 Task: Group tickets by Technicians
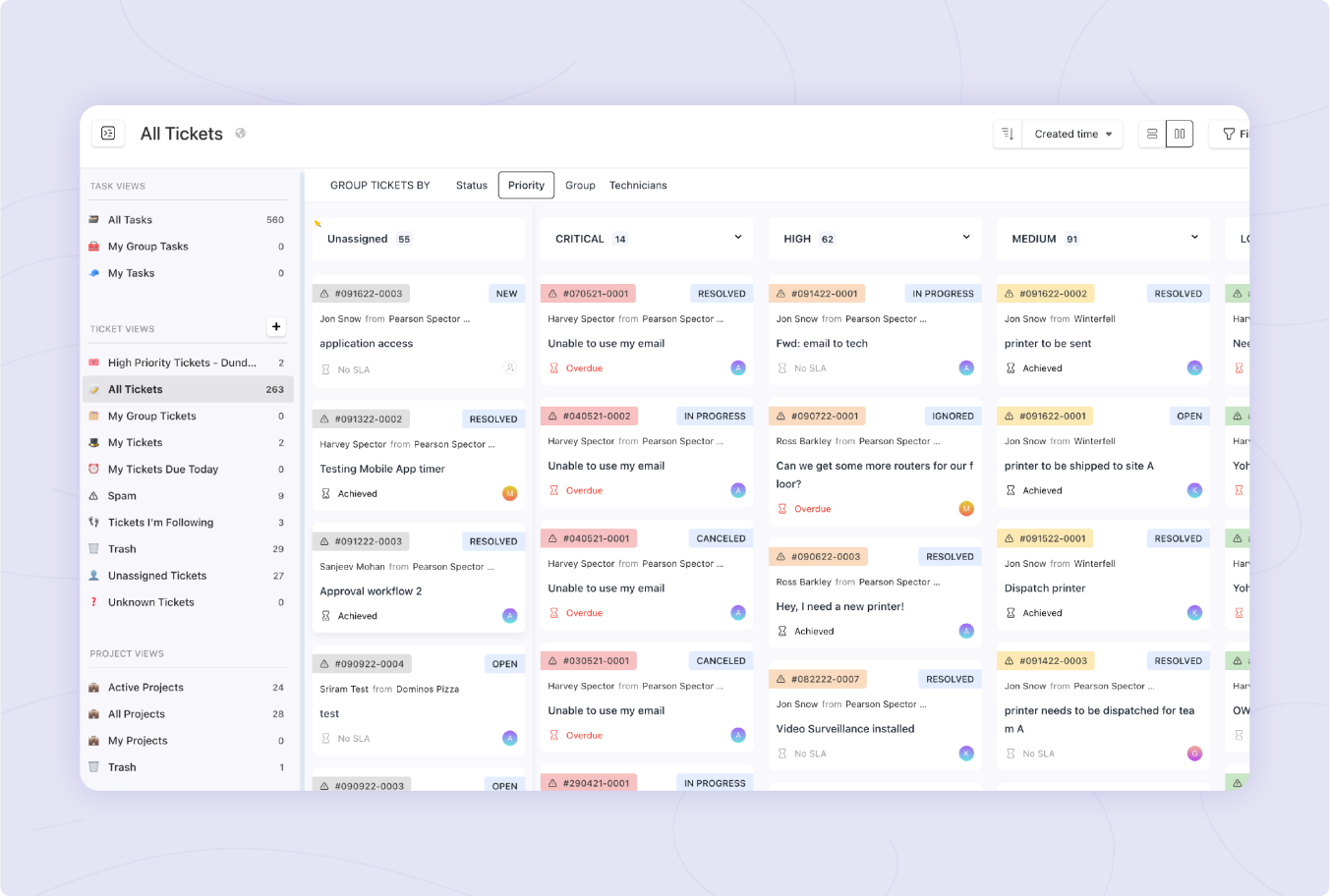tap(638, 186)
